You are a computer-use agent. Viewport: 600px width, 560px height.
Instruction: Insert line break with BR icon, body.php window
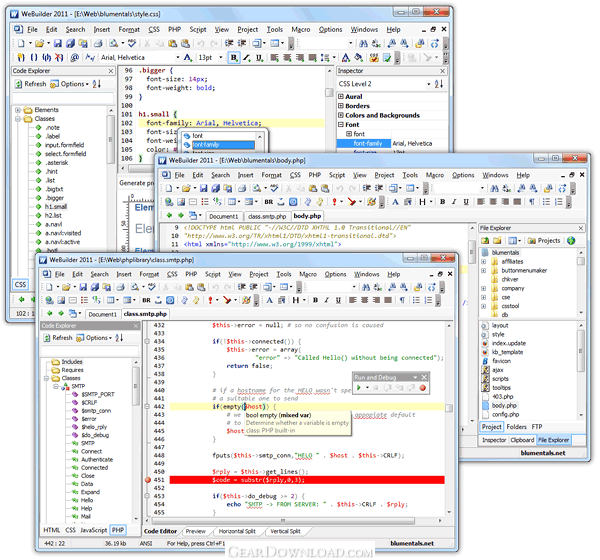269,202
